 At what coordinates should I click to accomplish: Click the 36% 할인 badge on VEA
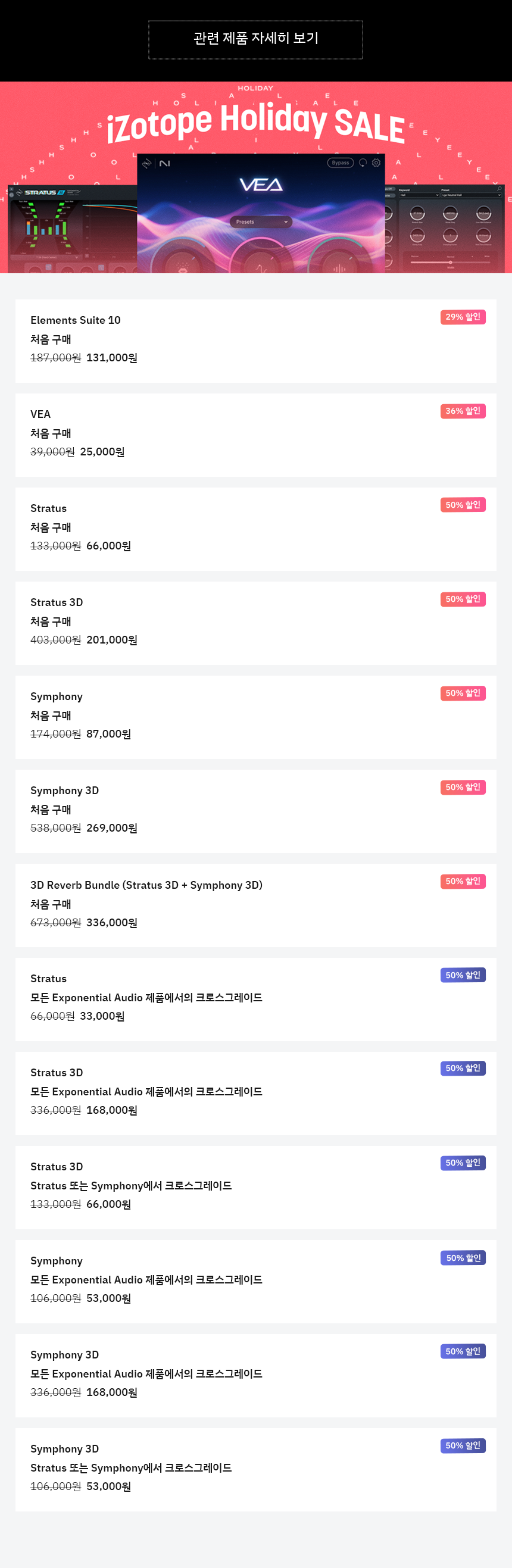463,411
